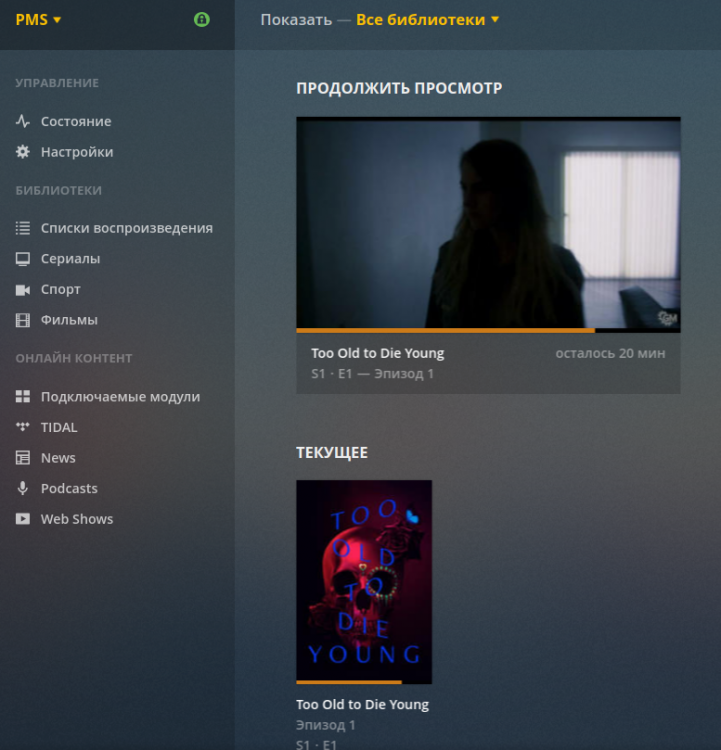
Task: Select Web Shows in the sidebar
Action: (76, 519)
